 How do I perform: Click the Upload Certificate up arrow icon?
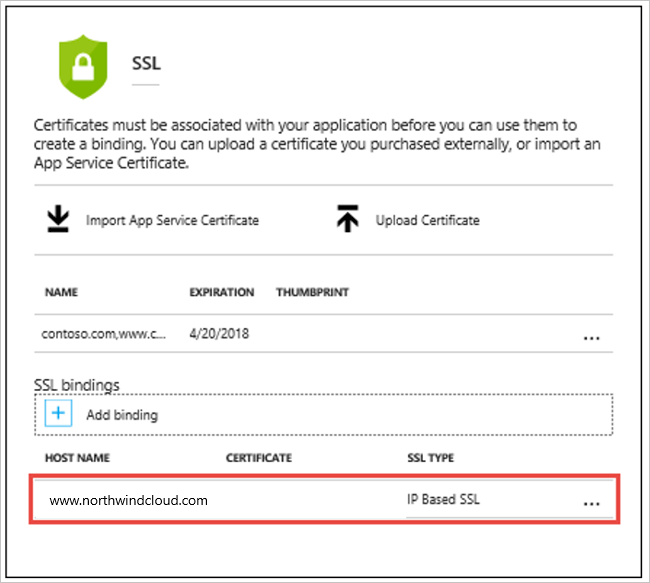pos(347,219)
